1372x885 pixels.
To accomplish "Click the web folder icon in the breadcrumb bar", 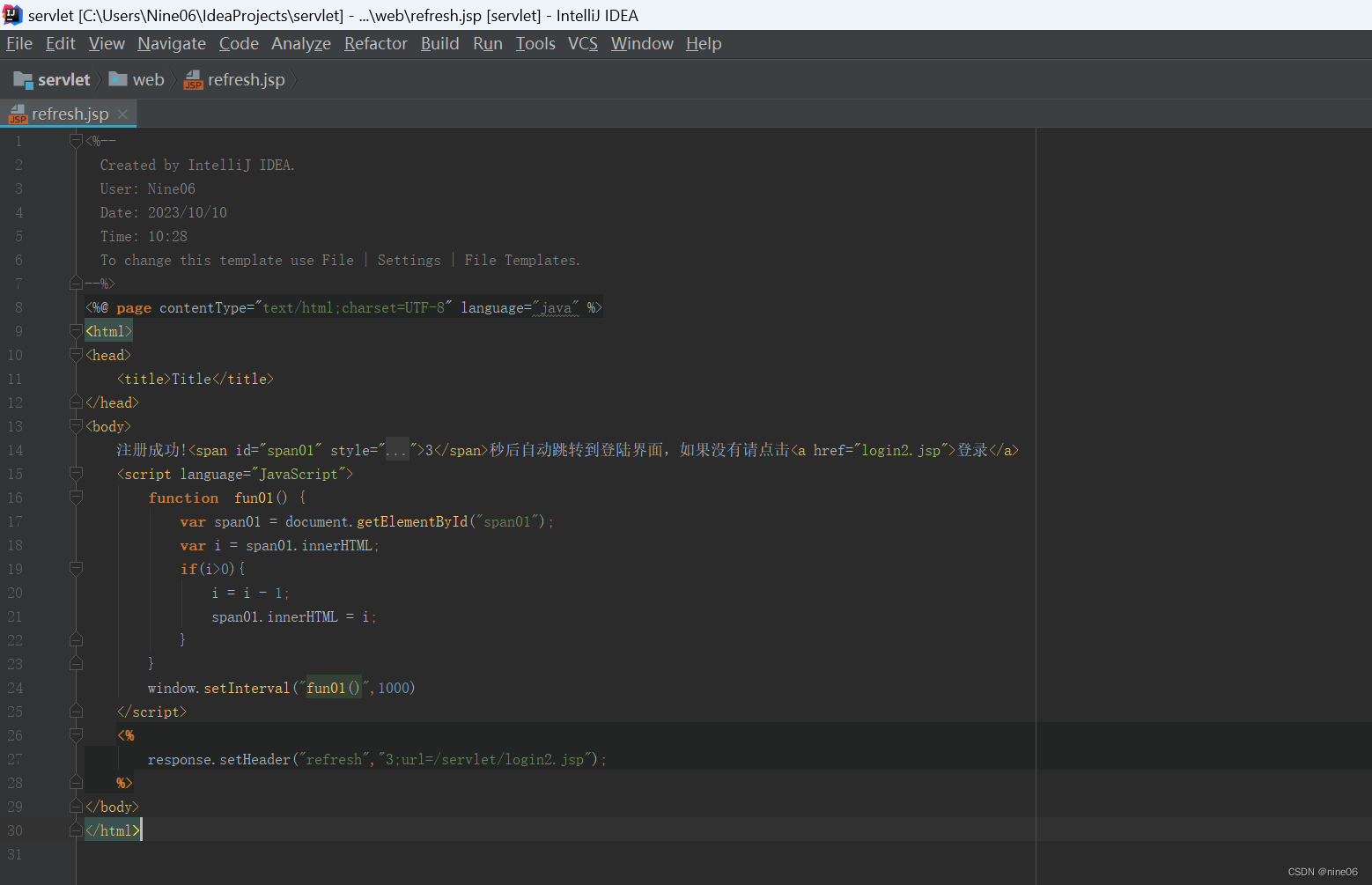I will coord(118,79).
